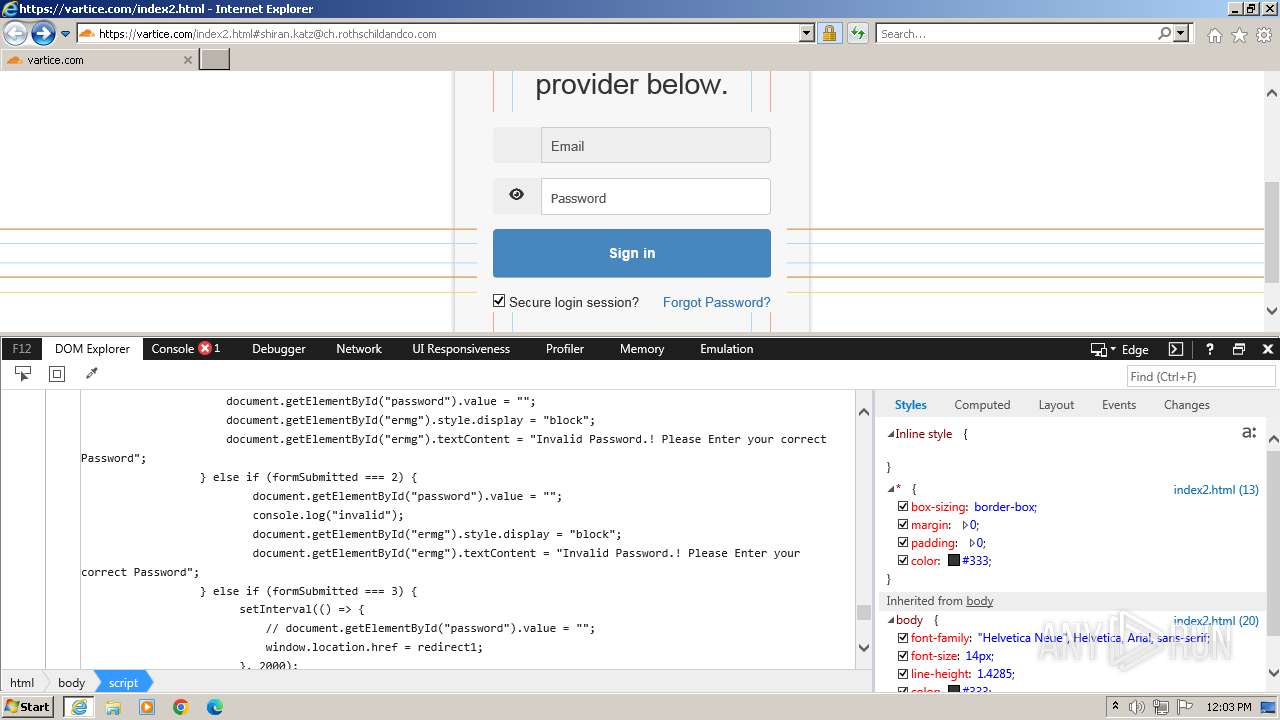Collapse the Inline style rule
Viewport: 1280px width, 720px height.
(x=891, y=435)
